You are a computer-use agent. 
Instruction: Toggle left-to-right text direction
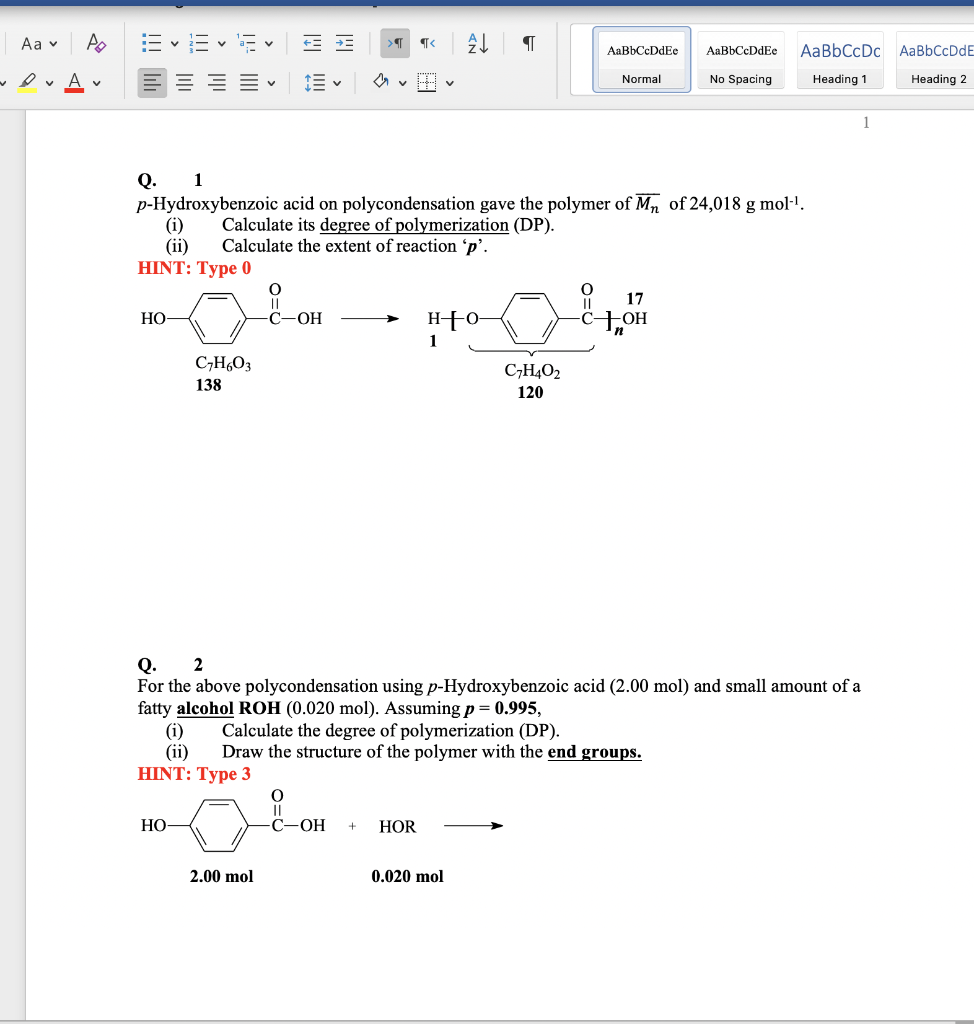click(397, 42)
